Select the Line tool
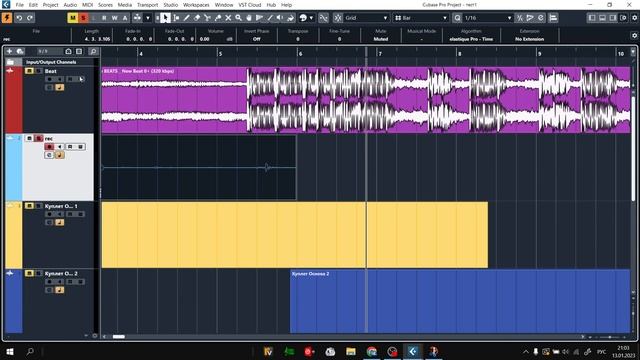 tap(270, 18)
